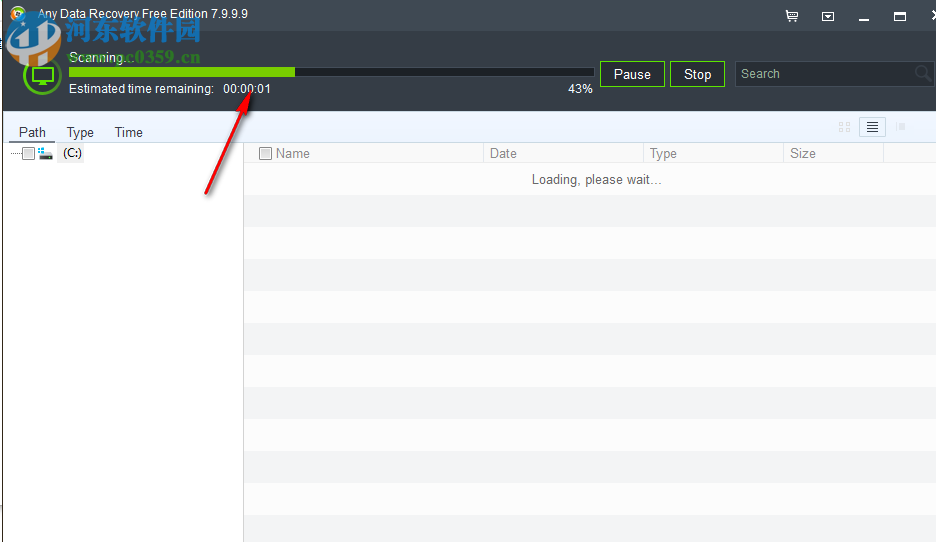Stop the scanning process
The width and height of the screenshot is (936, 542).
tap(697, 74)
